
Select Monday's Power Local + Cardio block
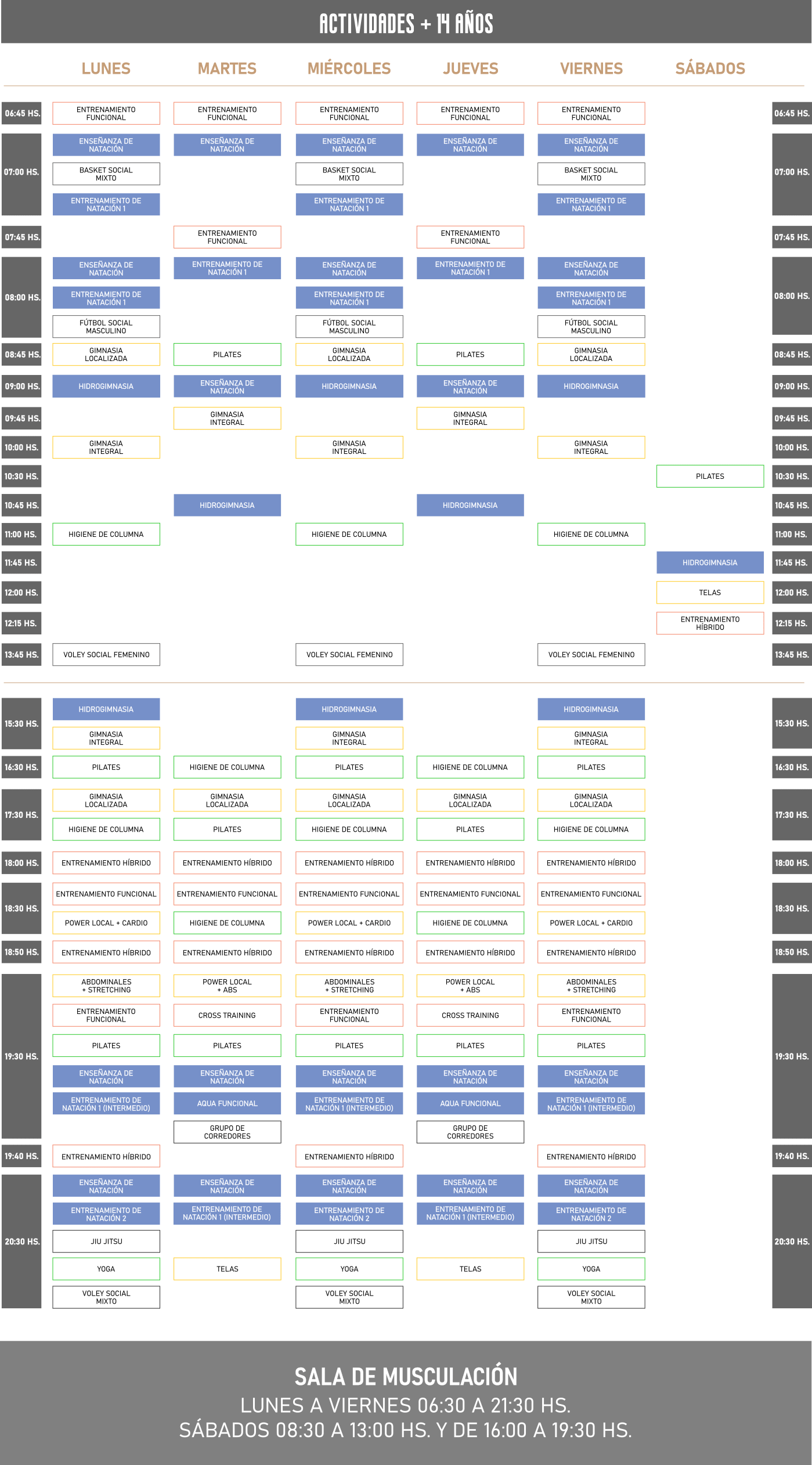pyautogui.click(x=106, y=923)
